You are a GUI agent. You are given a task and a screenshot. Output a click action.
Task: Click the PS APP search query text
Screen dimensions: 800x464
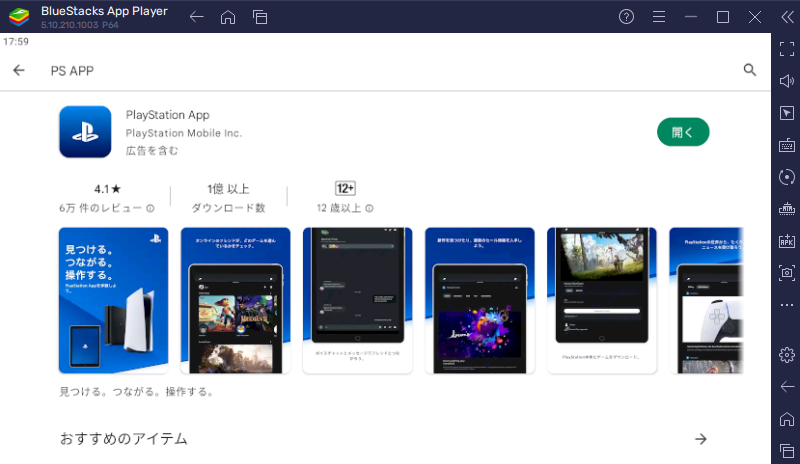[x=72, y=71]
